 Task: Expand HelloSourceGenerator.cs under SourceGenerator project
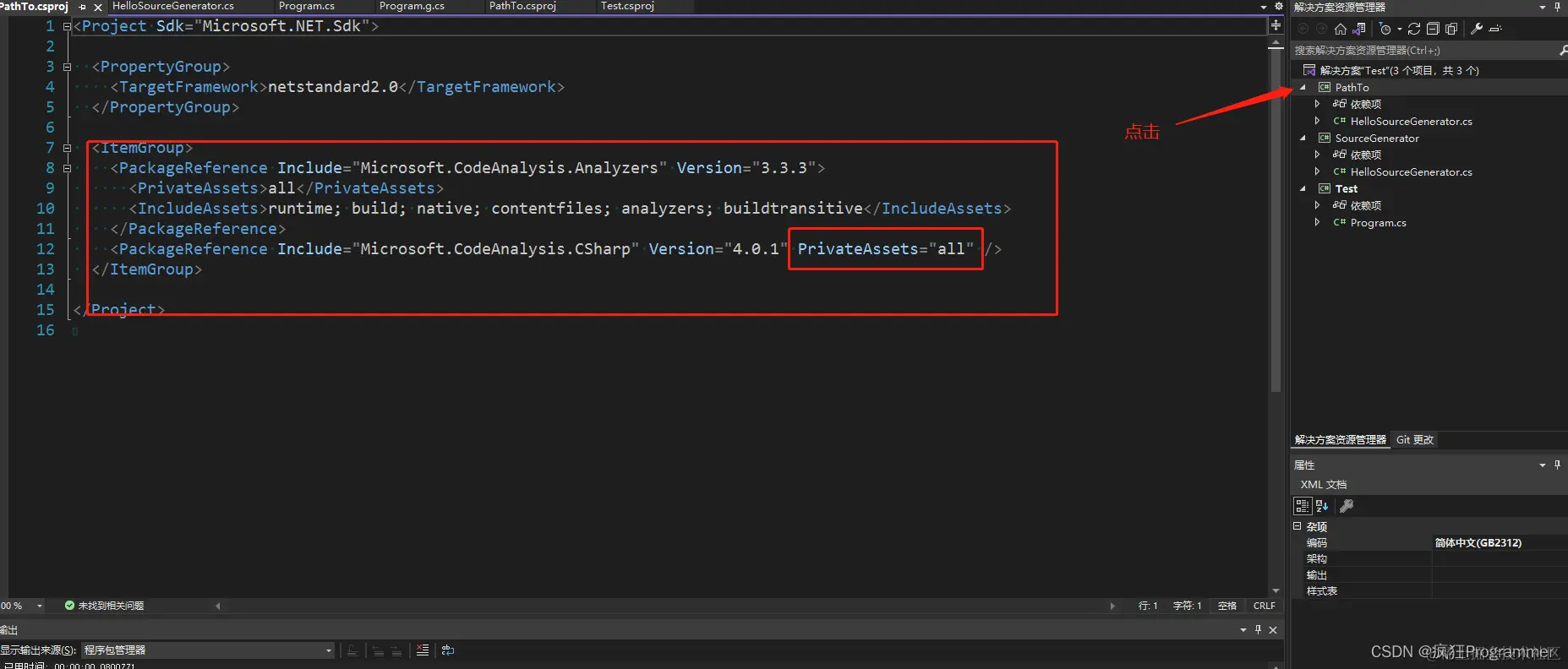[x=1317, y=171]
